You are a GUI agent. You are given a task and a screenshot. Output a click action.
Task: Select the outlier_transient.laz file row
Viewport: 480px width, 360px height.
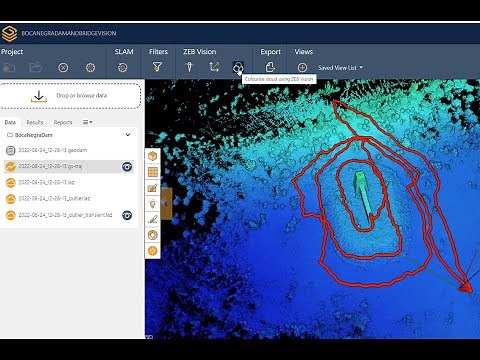(69, 215)
